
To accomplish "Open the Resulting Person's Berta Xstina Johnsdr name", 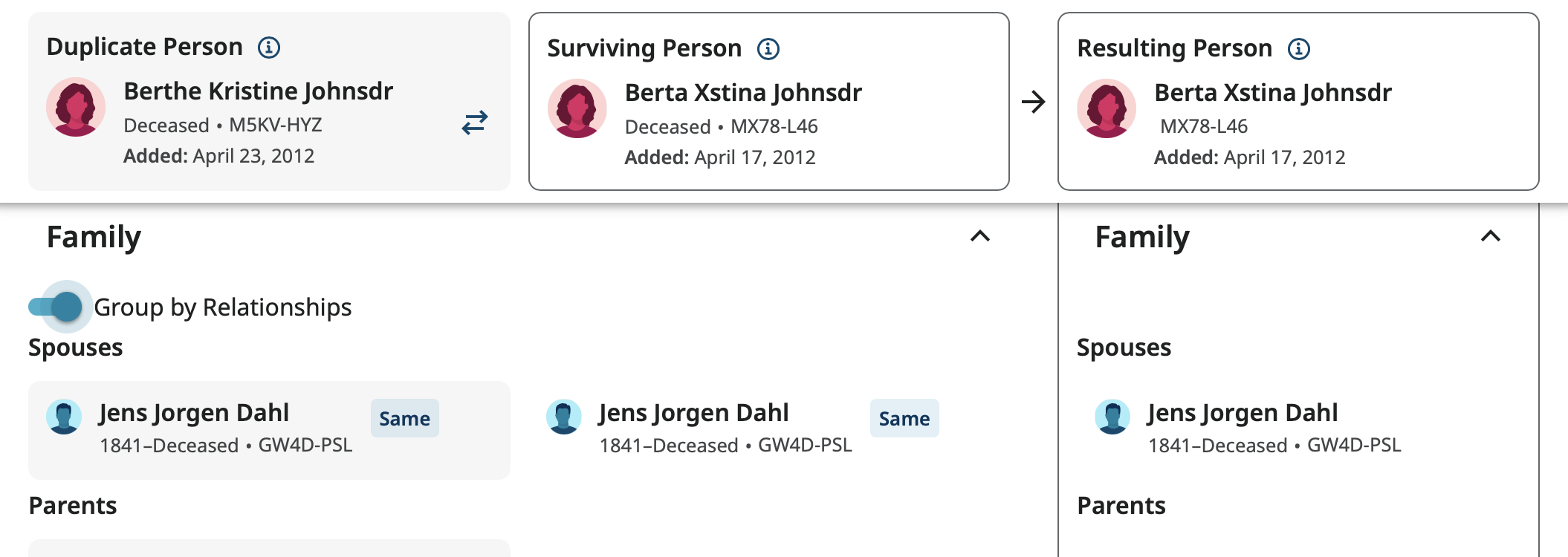I will point(1272,93).
